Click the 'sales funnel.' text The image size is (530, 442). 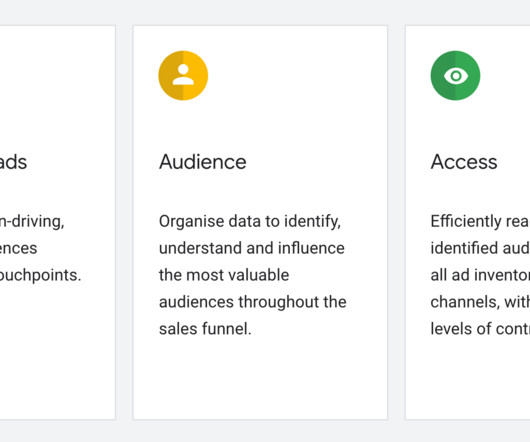pos(205,329)
